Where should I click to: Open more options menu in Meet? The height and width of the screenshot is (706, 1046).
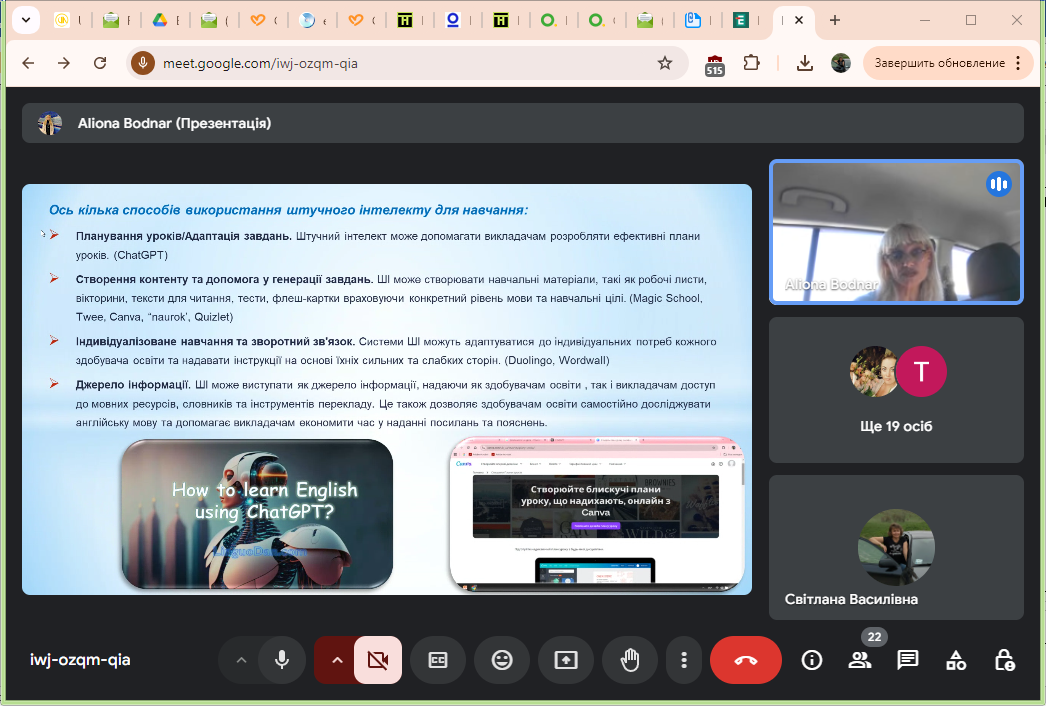tap(684, 660)
